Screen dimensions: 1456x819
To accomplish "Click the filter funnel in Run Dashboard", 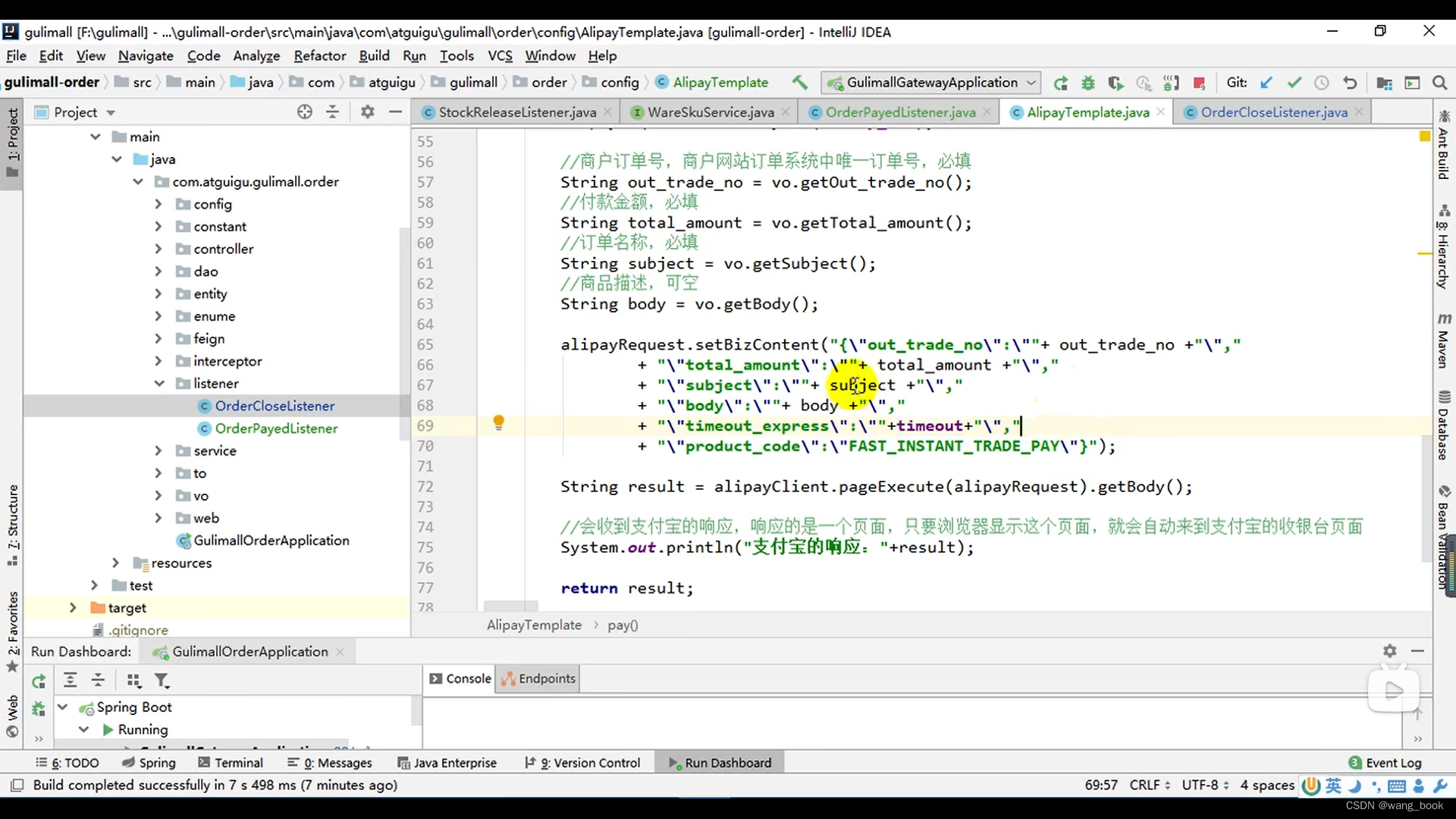I will click(162, 680).
